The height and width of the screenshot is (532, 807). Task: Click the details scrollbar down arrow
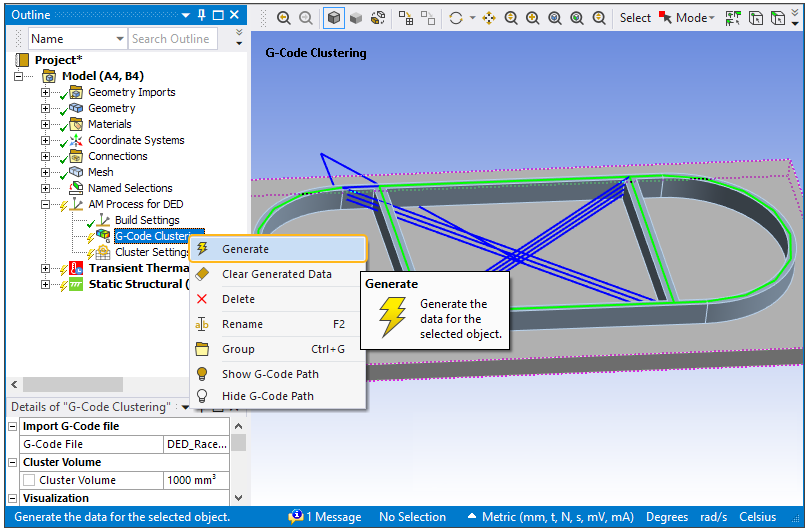pos(238,498)
